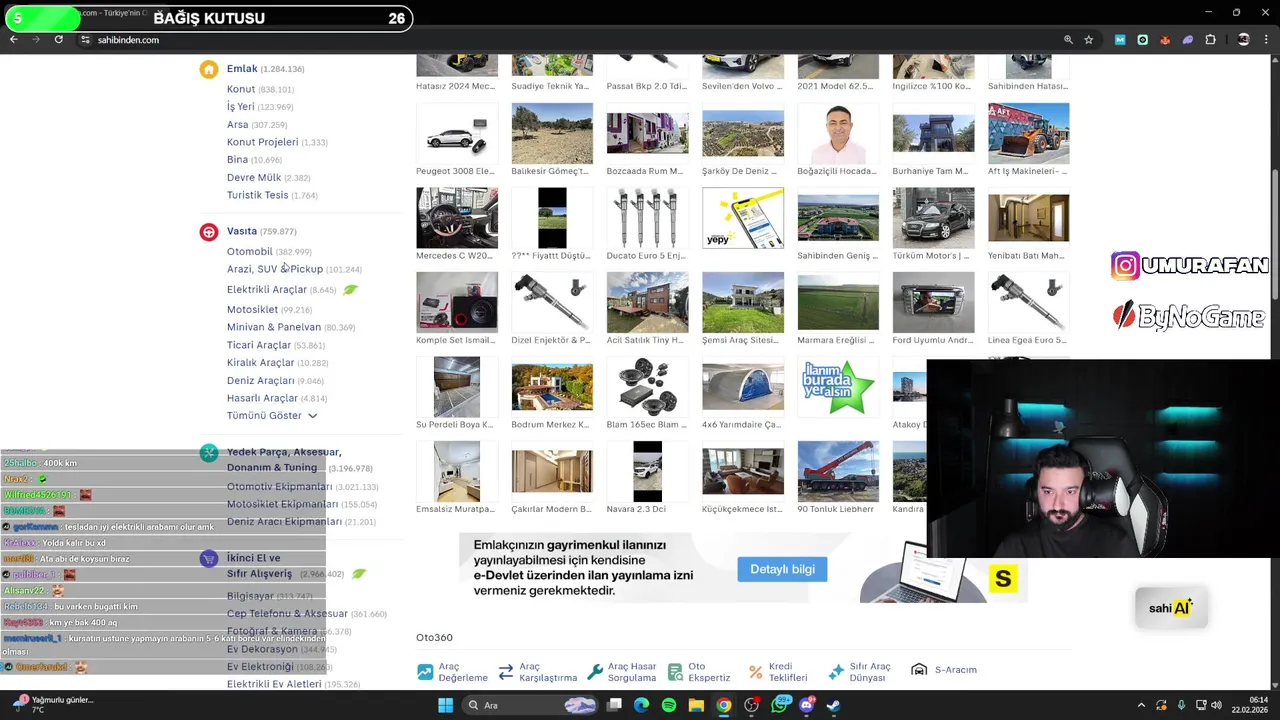Open Navara 2.3 Dci listing thumbnail

[x=647, y=471]
